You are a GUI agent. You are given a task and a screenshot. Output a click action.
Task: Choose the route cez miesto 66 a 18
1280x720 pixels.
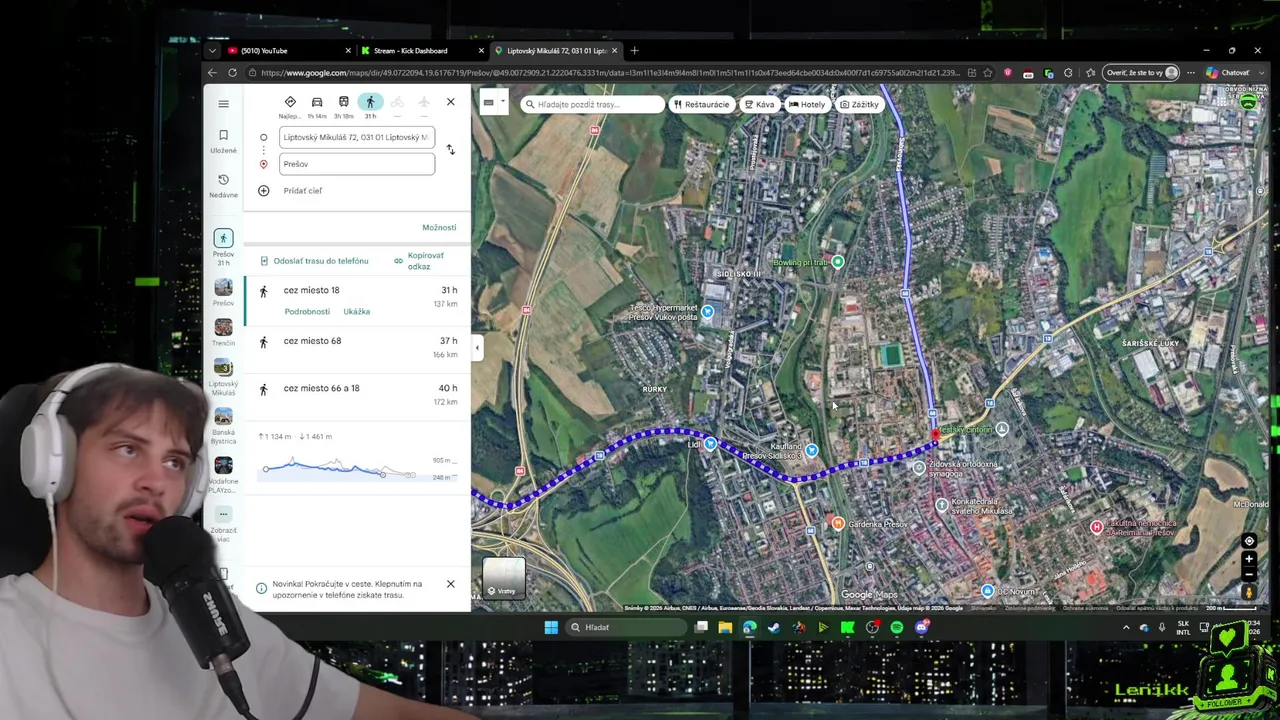point(357,396)
